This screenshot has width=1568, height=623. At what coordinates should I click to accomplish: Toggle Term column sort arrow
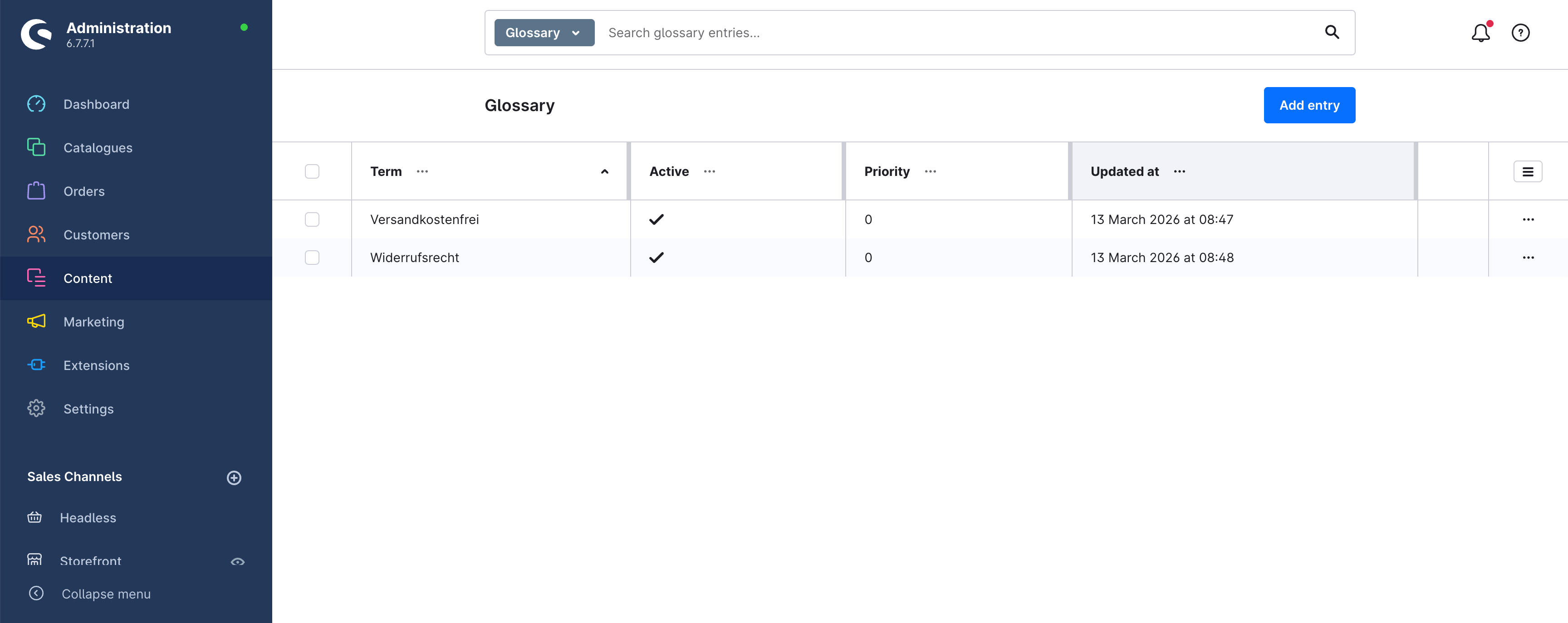click(604, 171)
